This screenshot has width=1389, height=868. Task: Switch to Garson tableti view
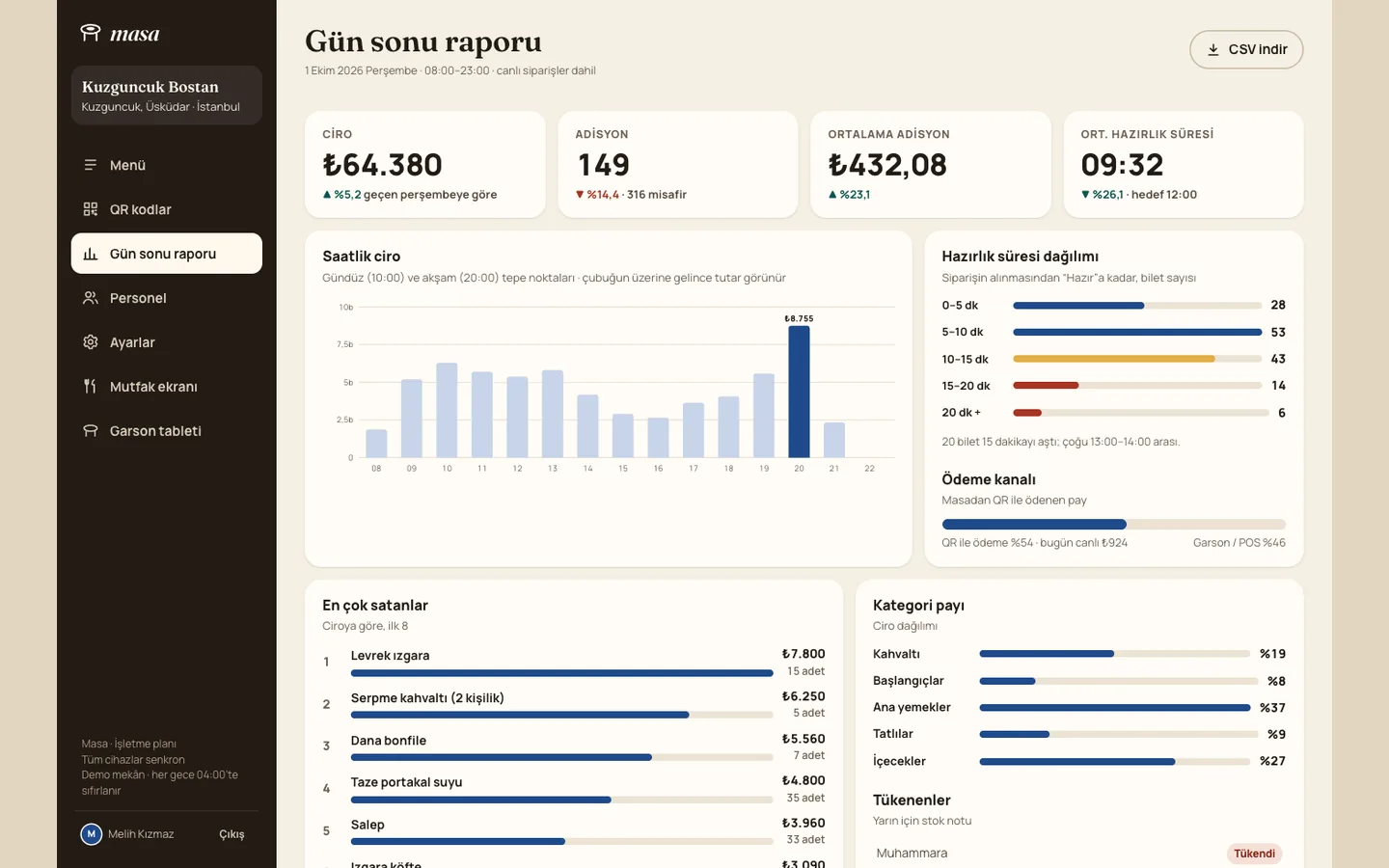[x=167, y=431]
